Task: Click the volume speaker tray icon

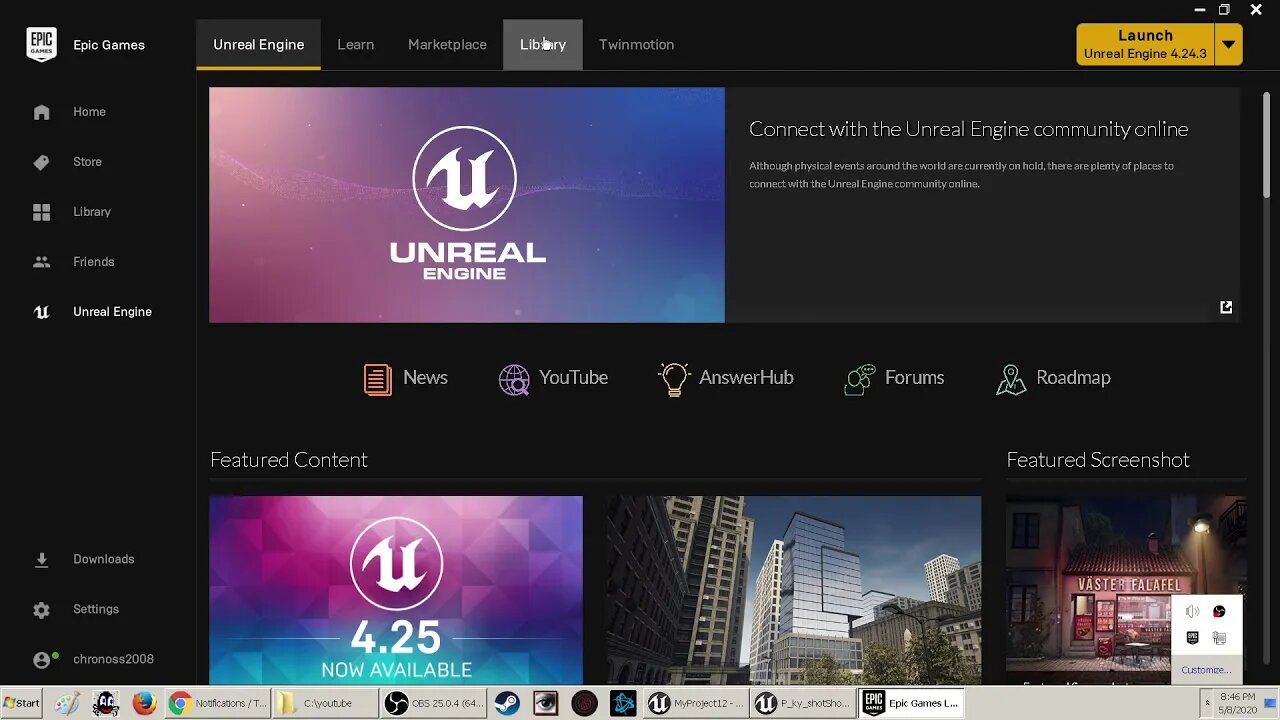Action: tap(1192, 611)
